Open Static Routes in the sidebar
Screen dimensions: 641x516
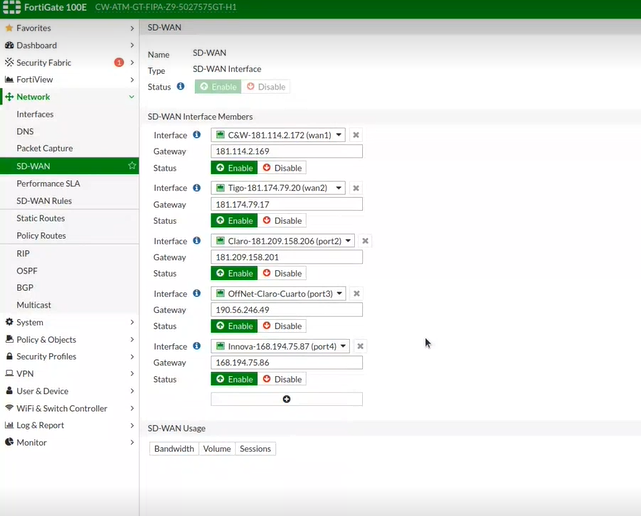[x=41, y=218]
